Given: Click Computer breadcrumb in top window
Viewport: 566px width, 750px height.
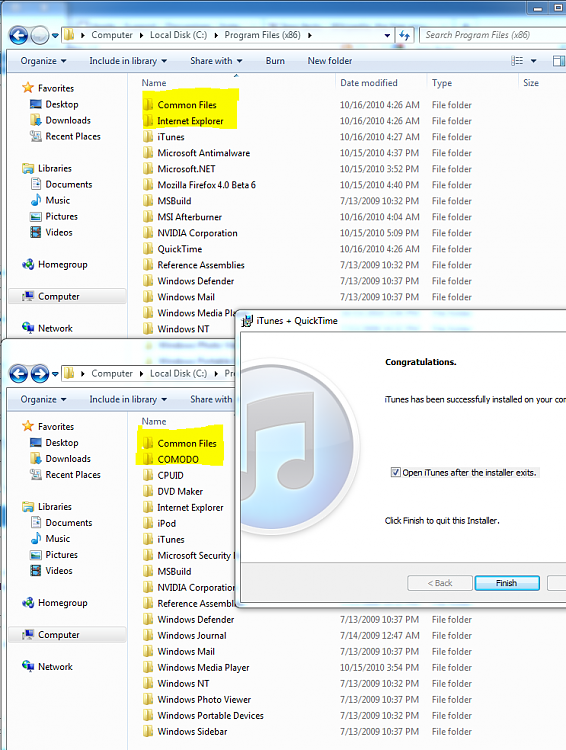Looking at the screenshot, I should [112, 35].
